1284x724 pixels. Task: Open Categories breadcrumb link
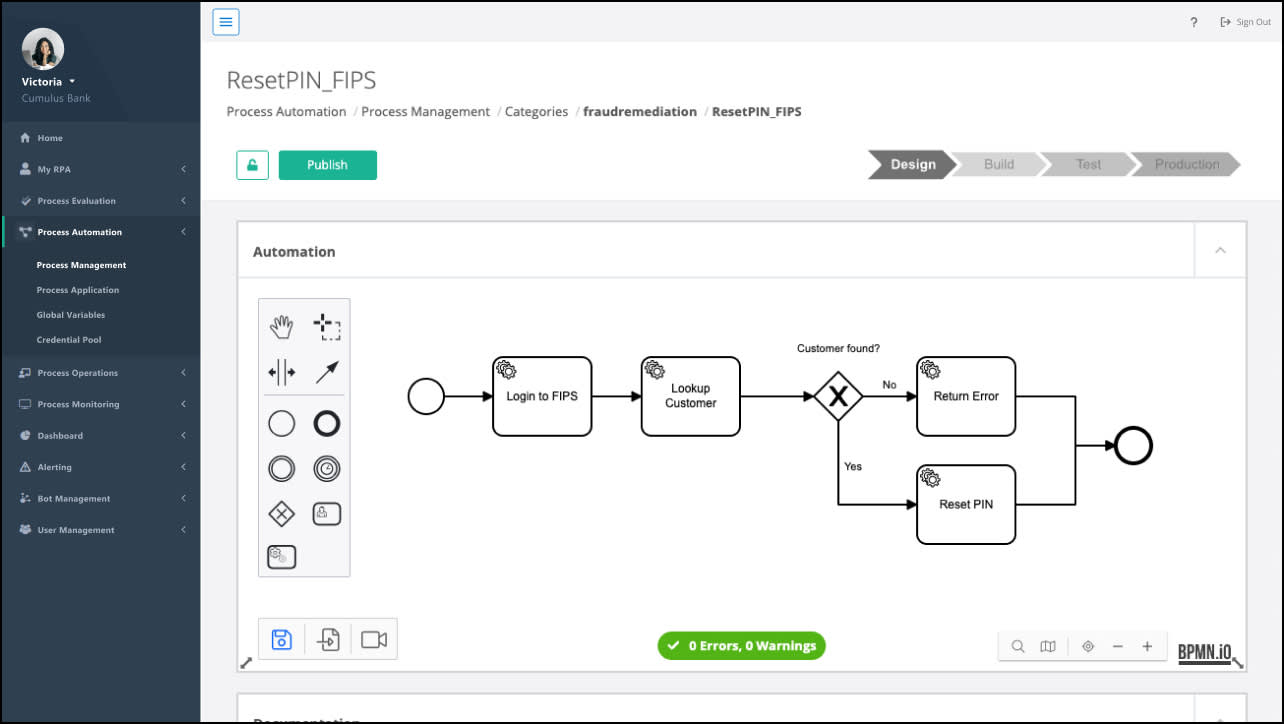pyautogui.click(x=536, y=112)
